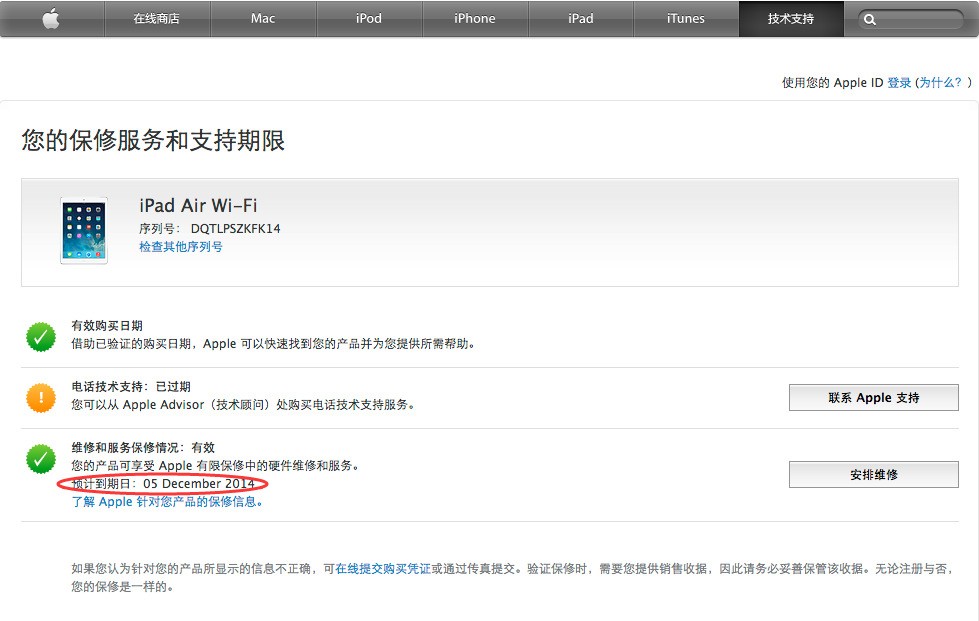The width and height of the screenshot is (979, 621).
Task: Click the iPad Air product image
Action: tap(85, 230)
